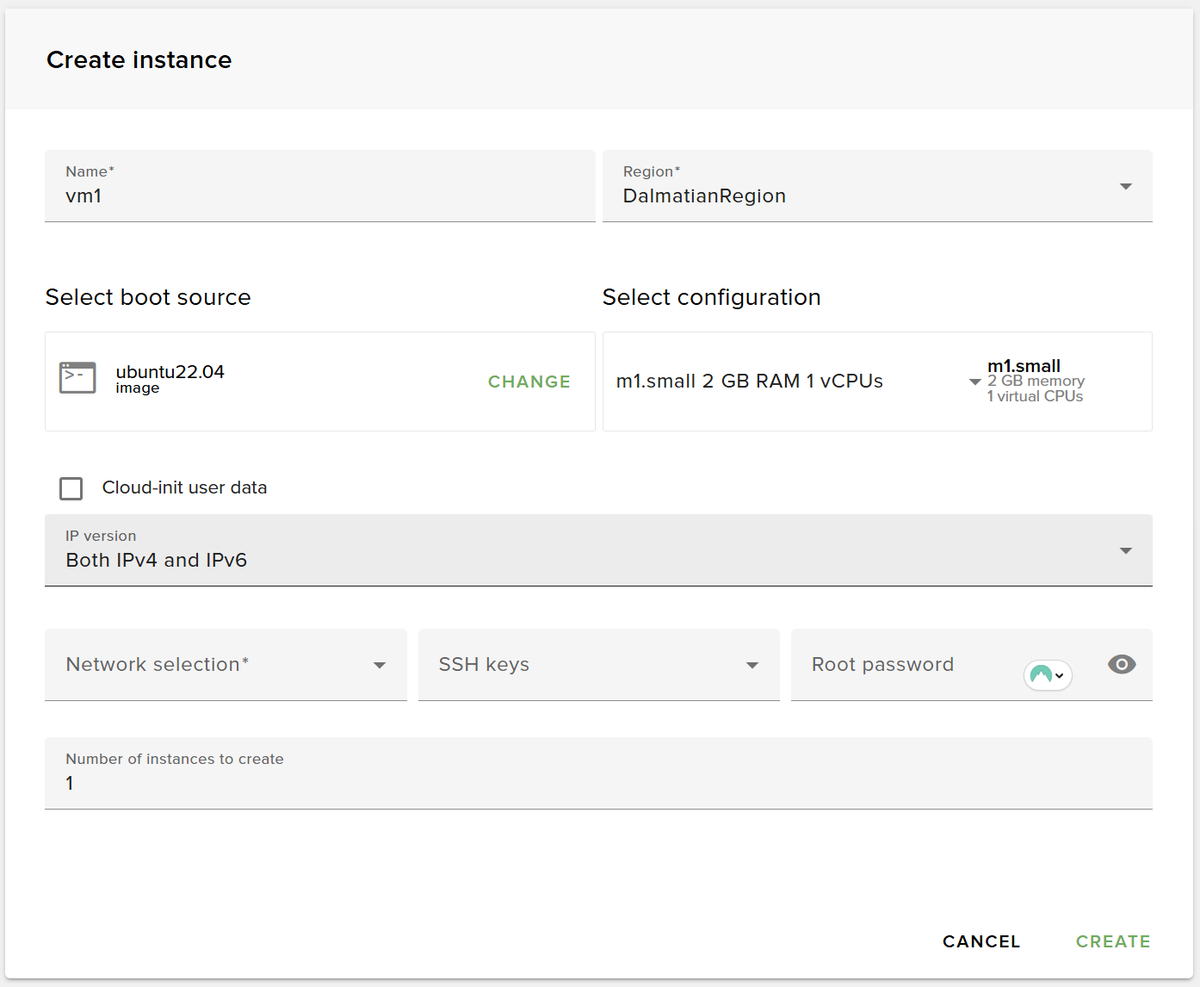Click the password manager icon in Root password
This screenshot has height=987, width=1200.
pos(1048,675)
